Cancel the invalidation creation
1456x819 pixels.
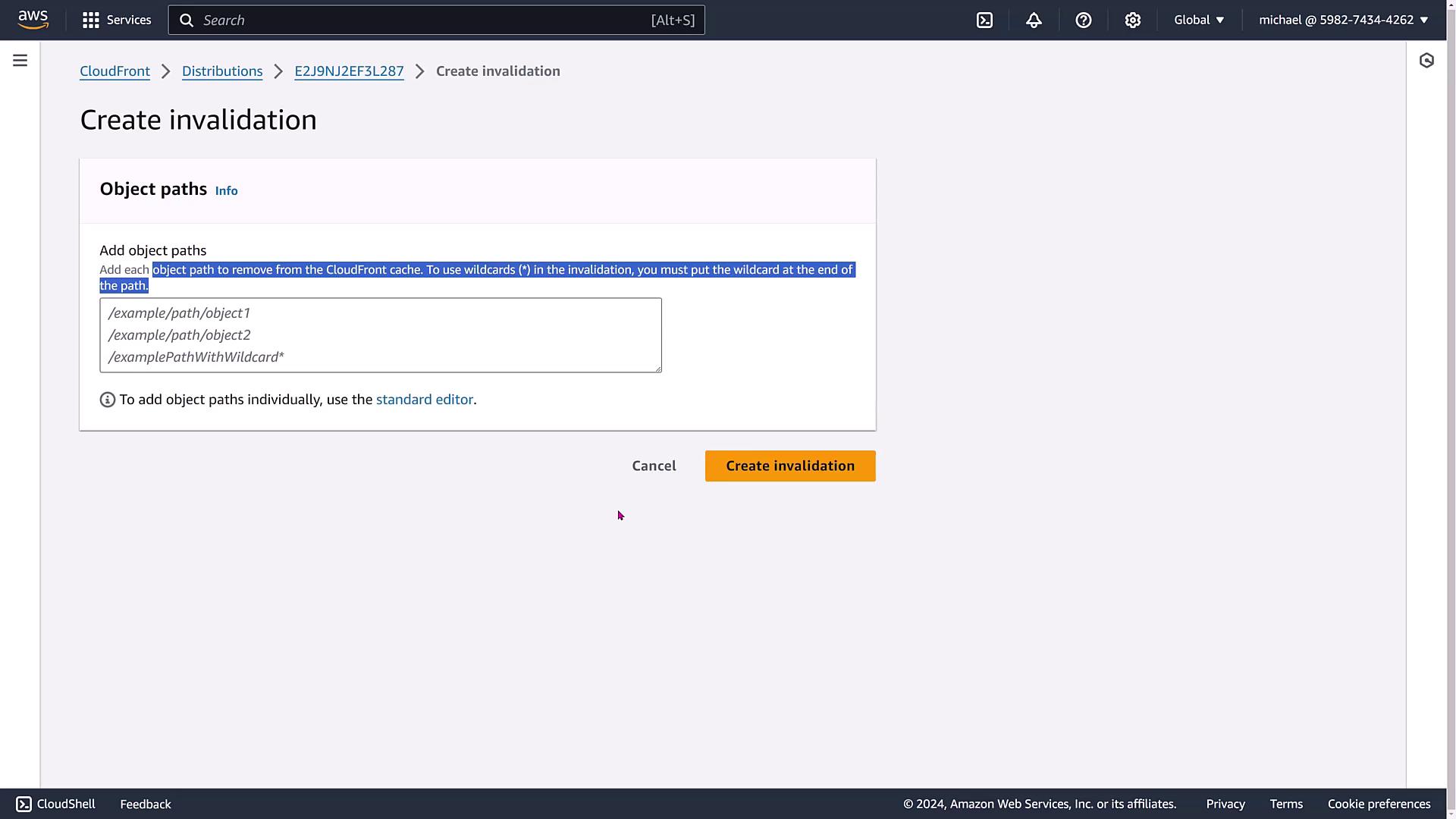point(654,466)
